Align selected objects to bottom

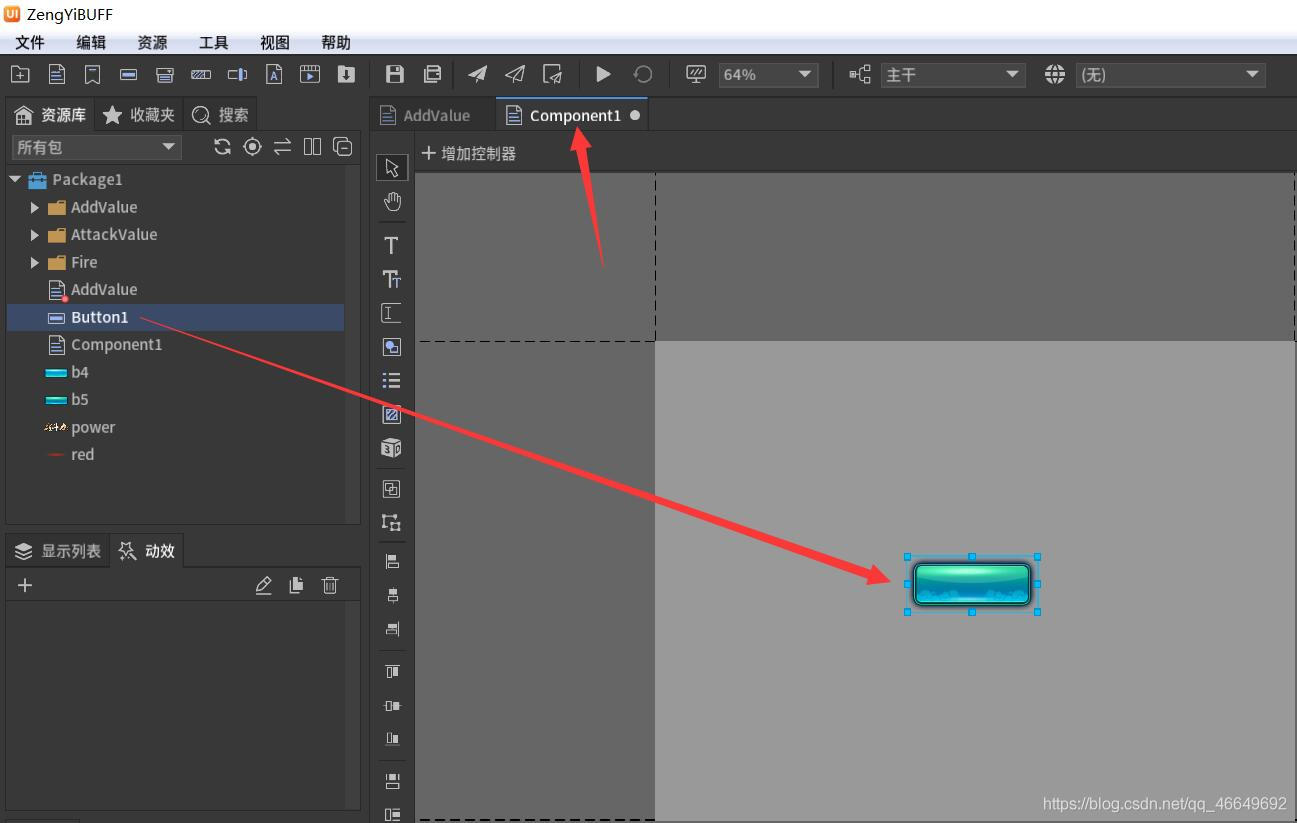(392, 739)
